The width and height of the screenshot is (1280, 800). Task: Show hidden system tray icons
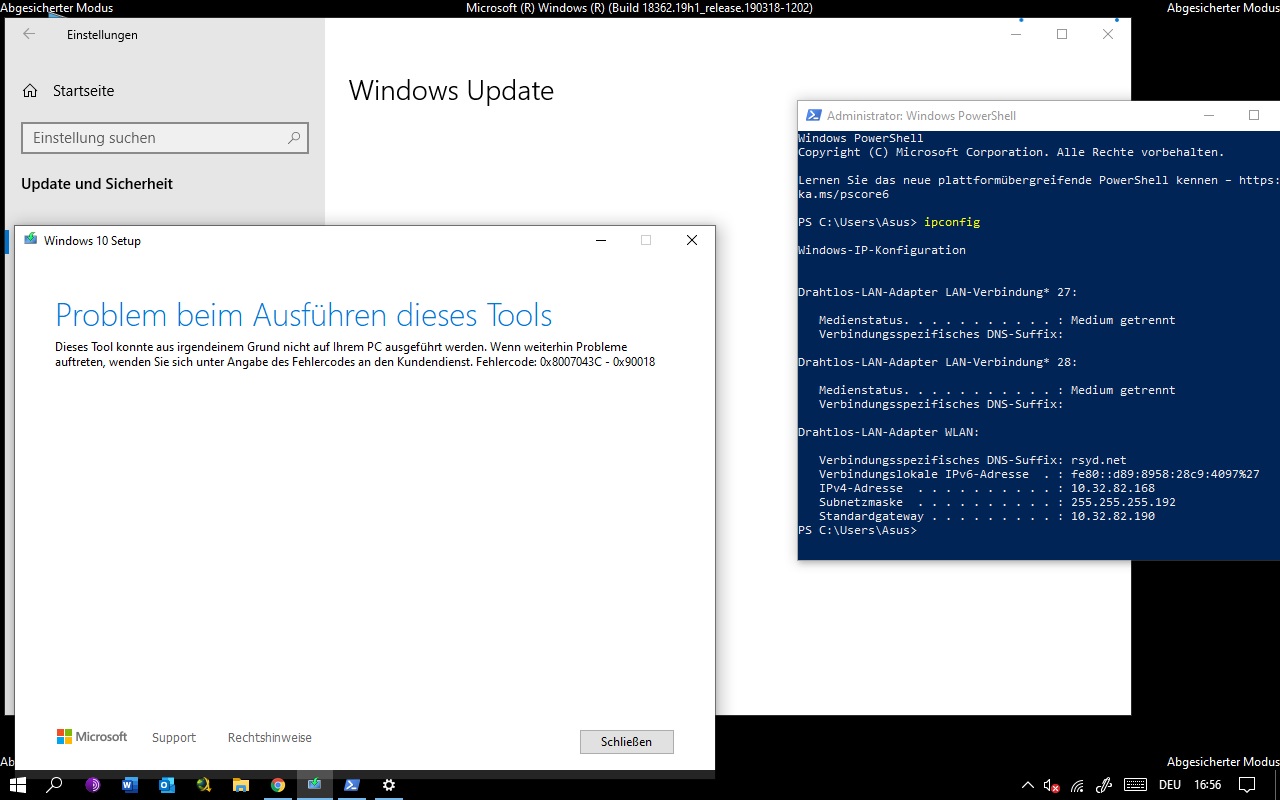1027,785
